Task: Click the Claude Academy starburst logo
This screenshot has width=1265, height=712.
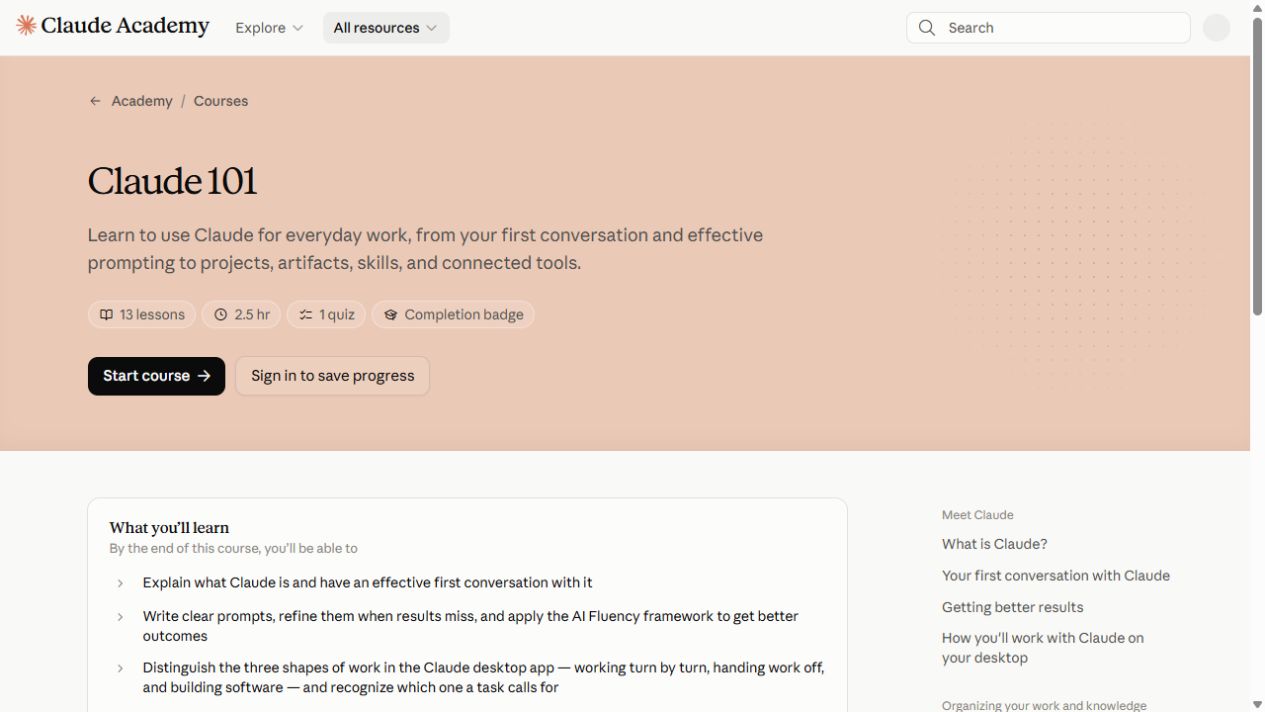Action: (26, 26)
